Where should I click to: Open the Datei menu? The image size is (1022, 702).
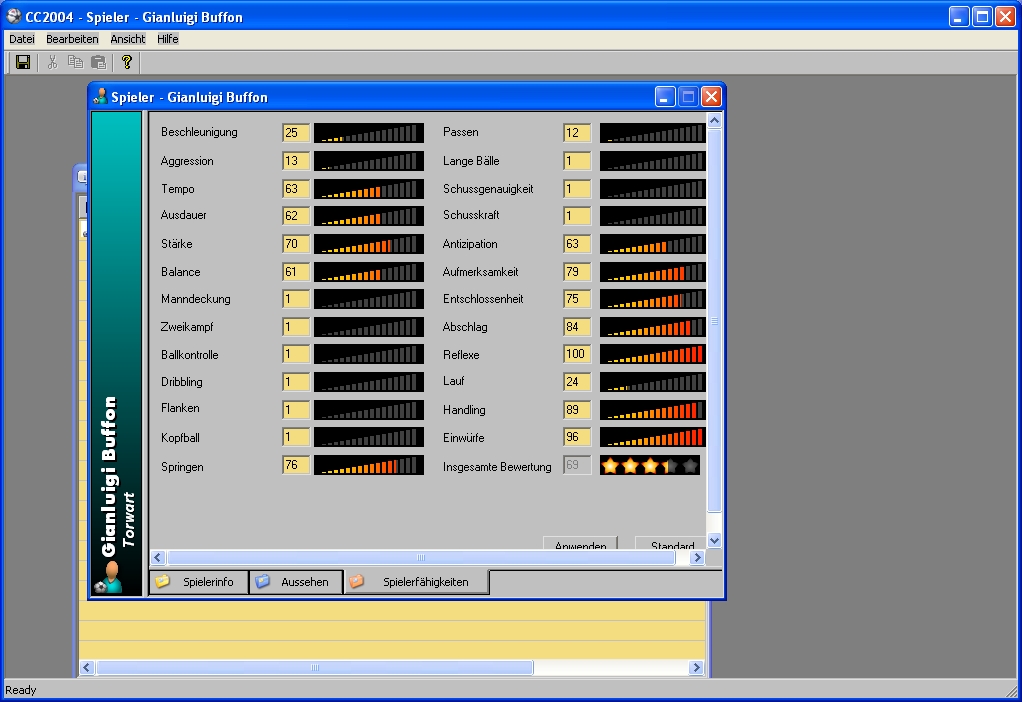22,39
